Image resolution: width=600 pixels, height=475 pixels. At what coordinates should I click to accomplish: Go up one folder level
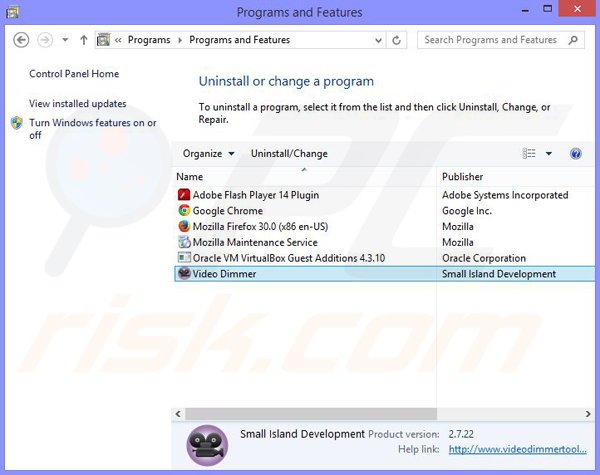84,40
